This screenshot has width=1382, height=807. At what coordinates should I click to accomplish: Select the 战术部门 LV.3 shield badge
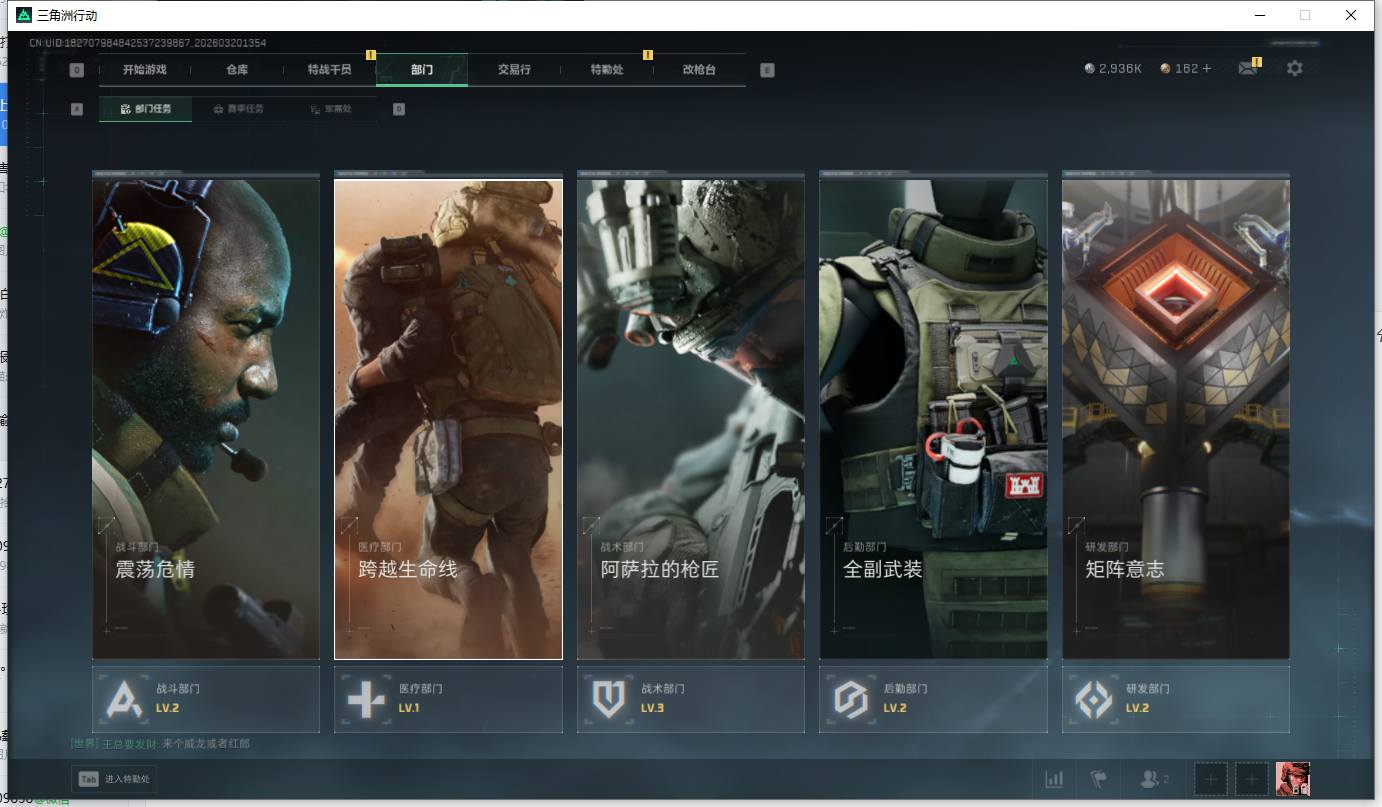click(690, 699)
